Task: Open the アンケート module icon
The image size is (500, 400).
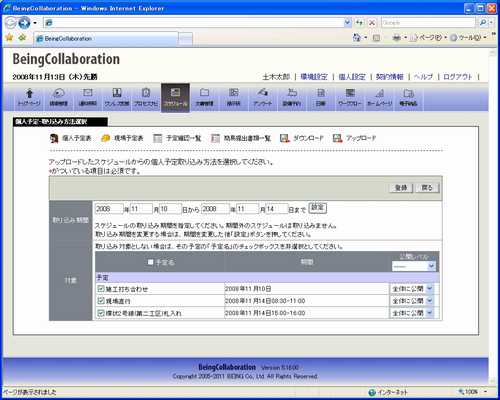Action: tap(263, 97)
